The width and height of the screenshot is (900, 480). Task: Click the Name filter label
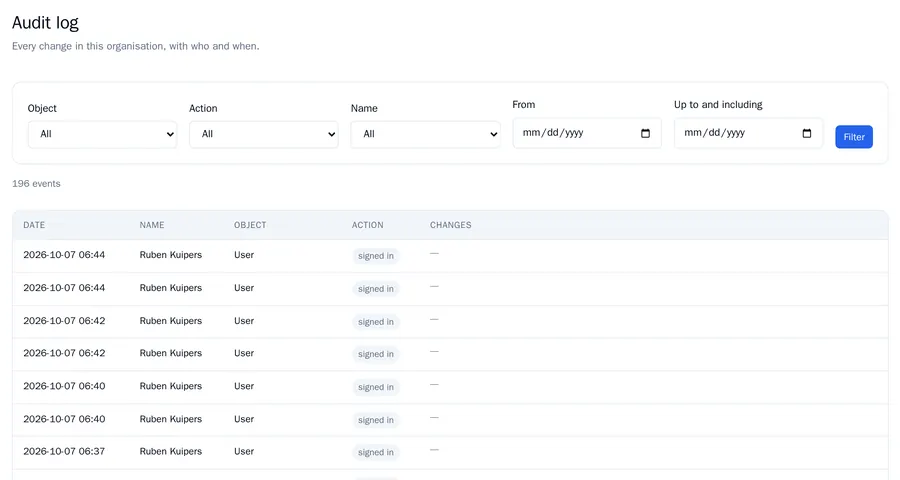point(364,109)
